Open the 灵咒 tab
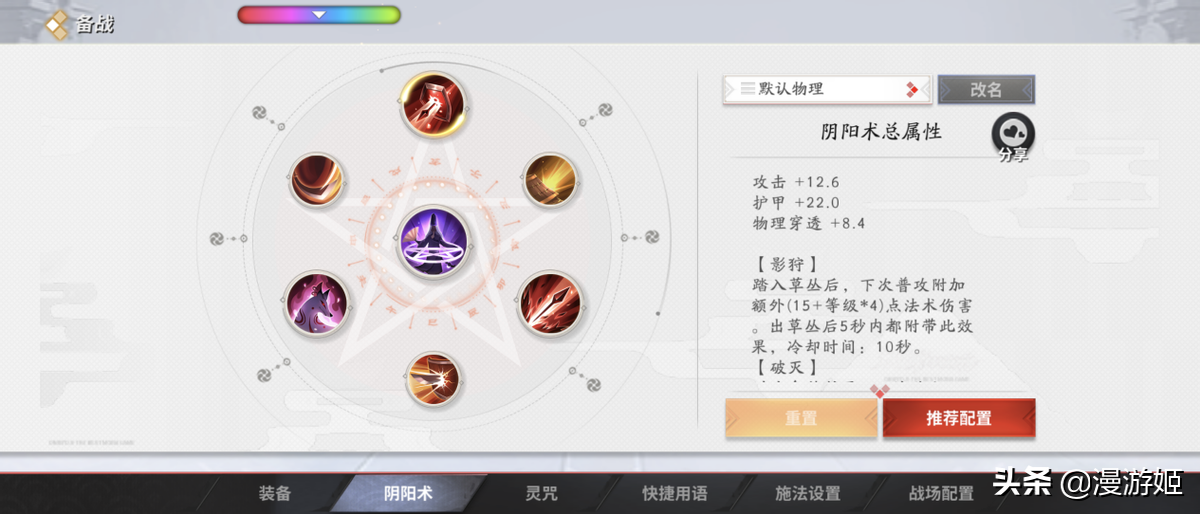Screen dimensions: 1200x514 click(541, 493)
